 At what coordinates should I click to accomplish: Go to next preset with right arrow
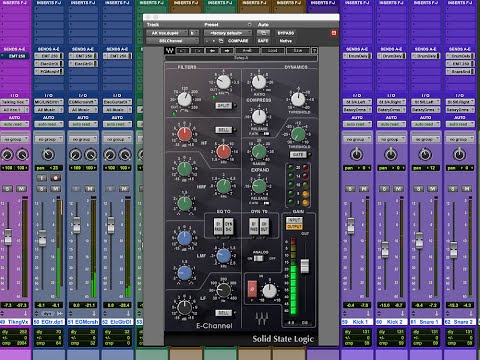point(227,51)
